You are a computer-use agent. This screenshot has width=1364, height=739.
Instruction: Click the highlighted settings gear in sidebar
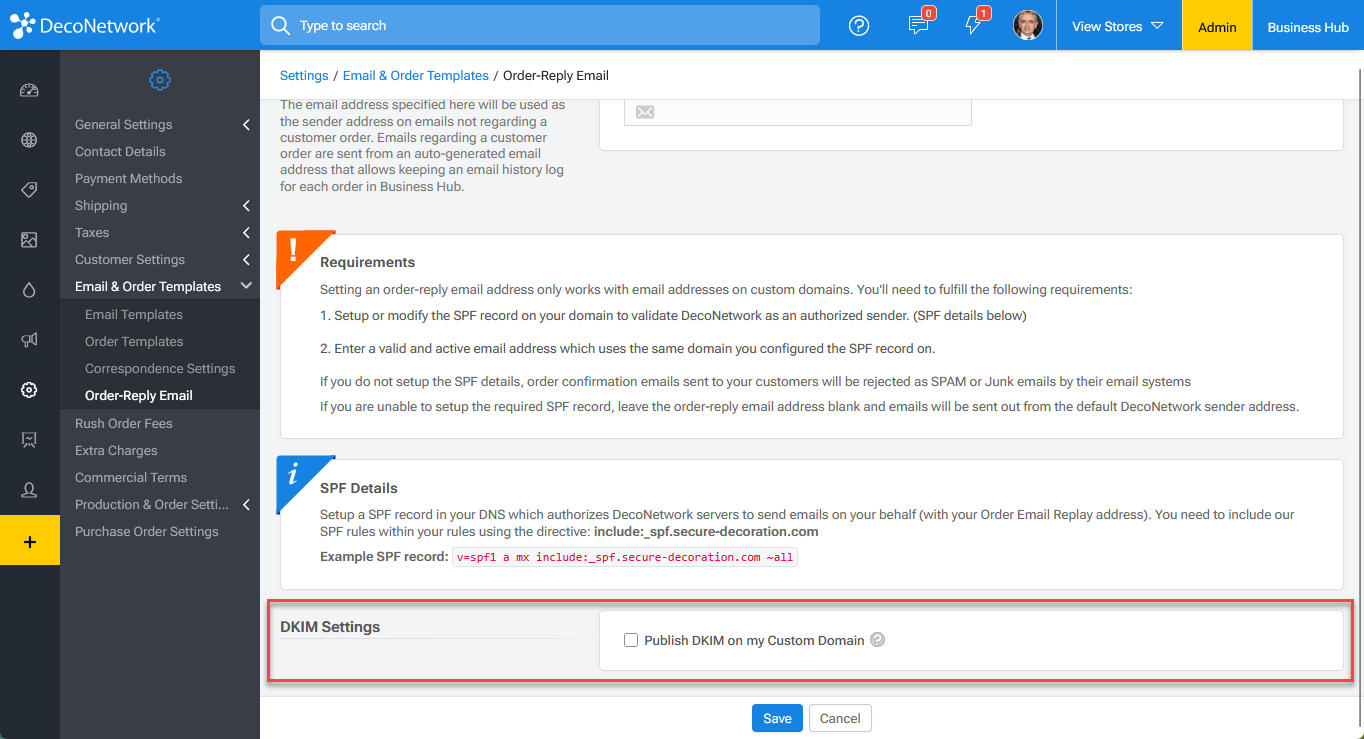point(30,390)
